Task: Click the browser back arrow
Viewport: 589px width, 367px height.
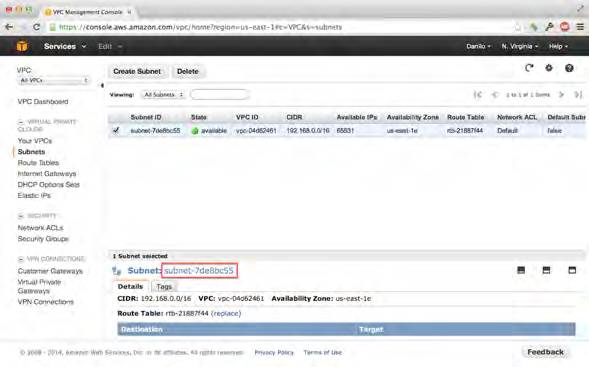Action: pos(9,27)
